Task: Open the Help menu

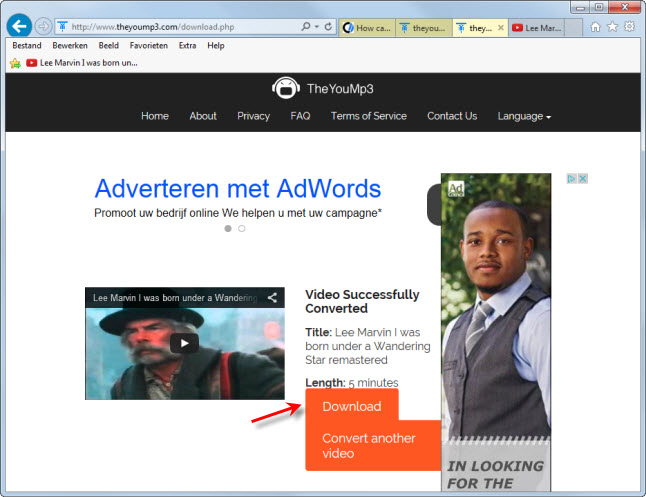Action: 215,45
